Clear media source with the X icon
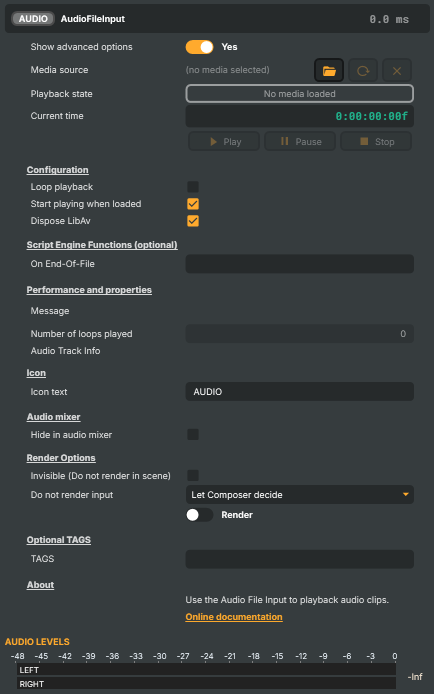The image size is (434, 694). pos(397,70)
